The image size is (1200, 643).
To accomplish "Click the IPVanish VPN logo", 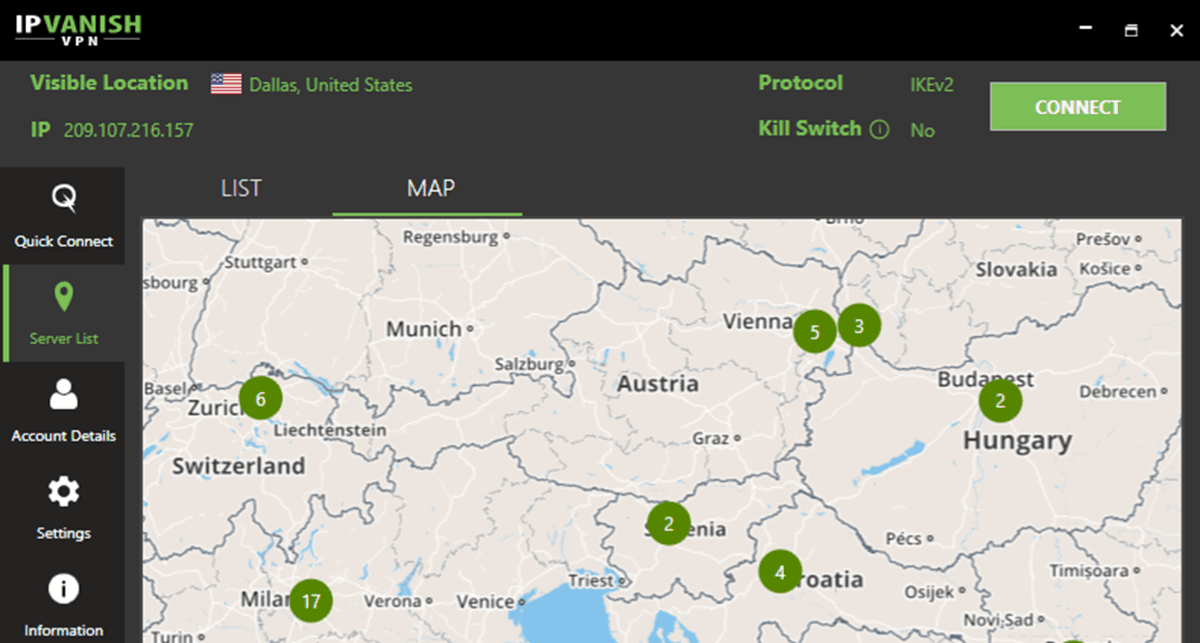I will point(77,30).
